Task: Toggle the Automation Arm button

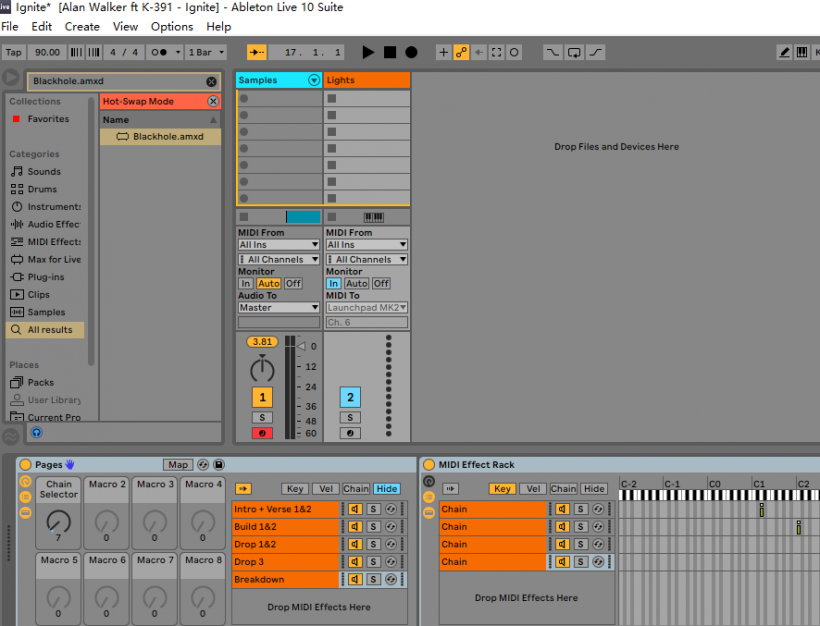Action: 461,52
